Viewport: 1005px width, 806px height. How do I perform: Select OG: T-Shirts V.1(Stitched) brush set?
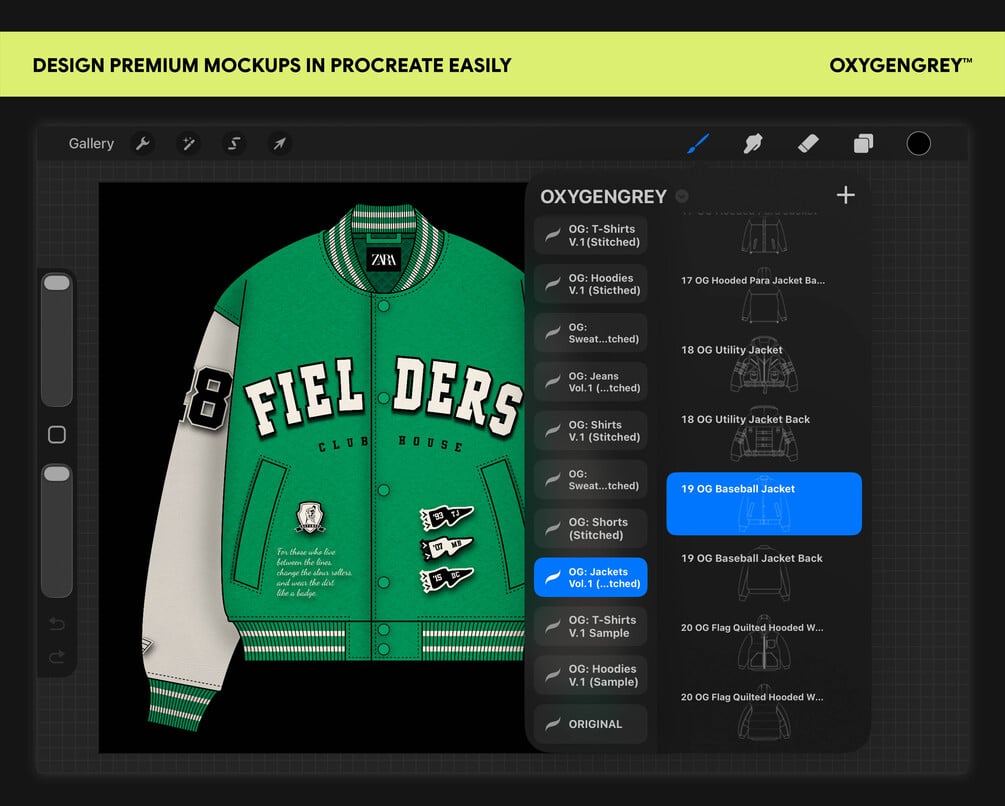click(x=590, y=235)
